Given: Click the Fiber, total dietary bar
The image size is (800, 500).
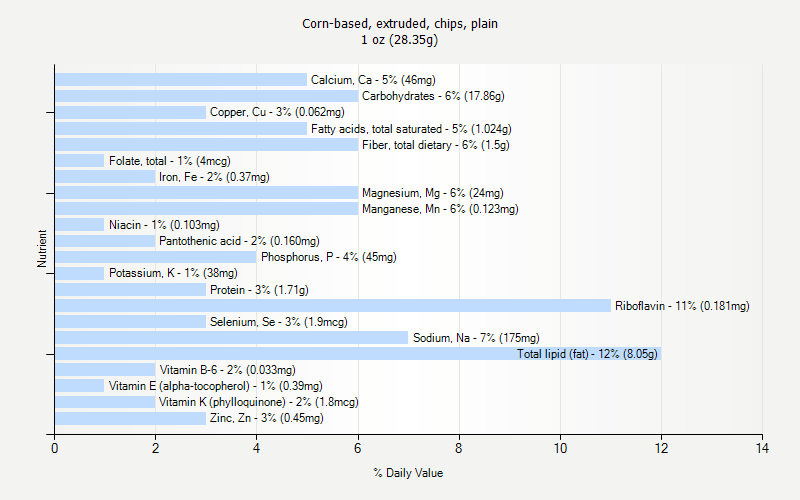Looking at the screenshot, I should 206,145.
